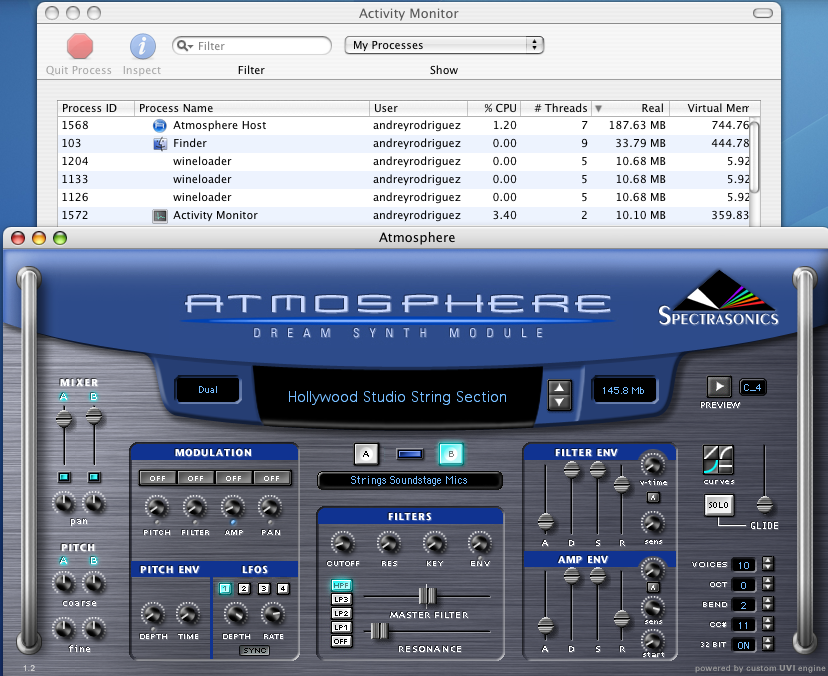828x676 pixels.
Task: Click the Spectrasonics logo
Action: coord(717,299)
